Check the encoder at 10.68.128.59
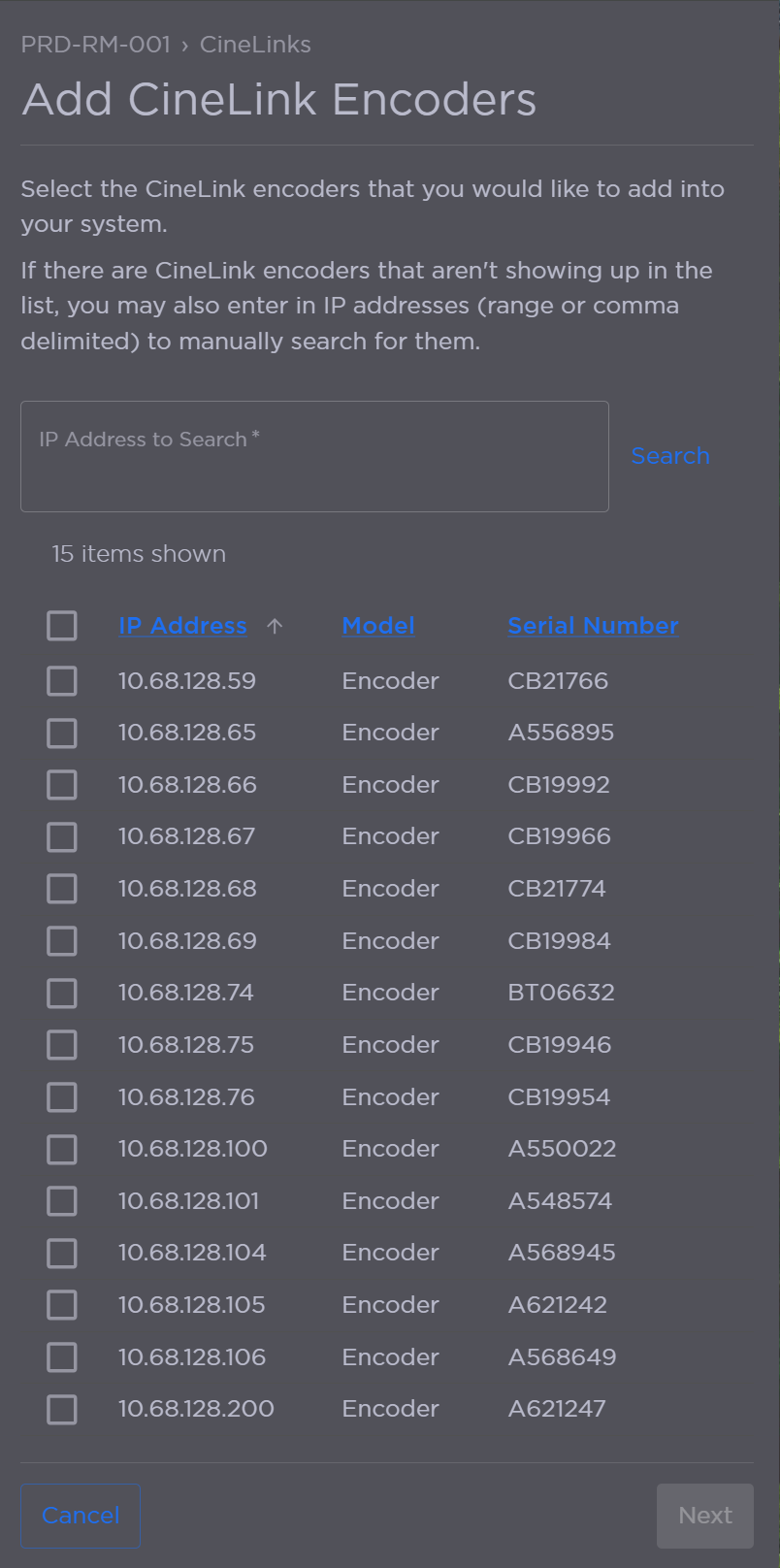The height and width of the screenshot is (1568, 780). pos(61,680)
